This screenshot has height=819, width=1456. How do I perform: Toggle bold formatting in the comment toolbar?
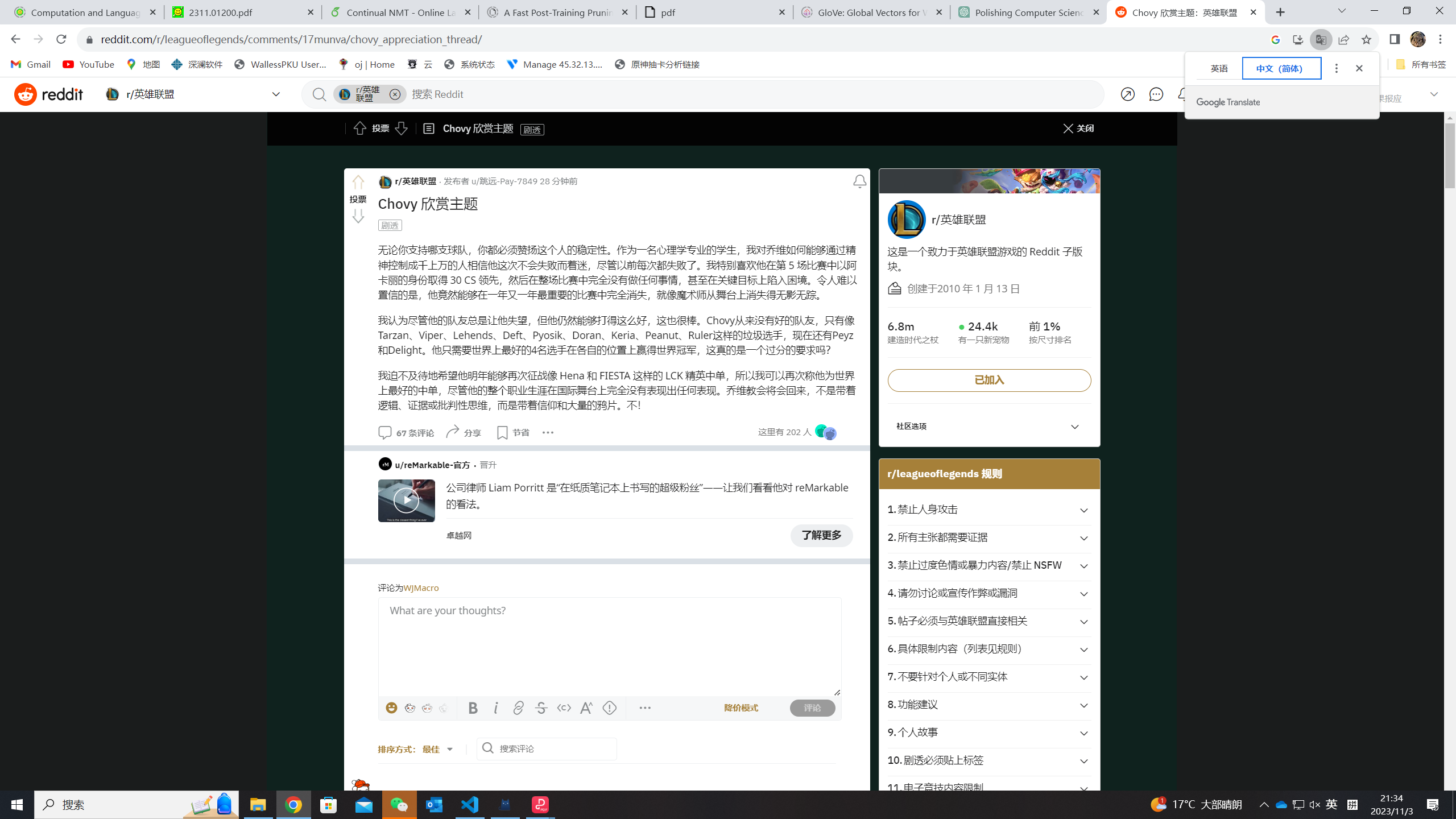click(x=473, y=708)
